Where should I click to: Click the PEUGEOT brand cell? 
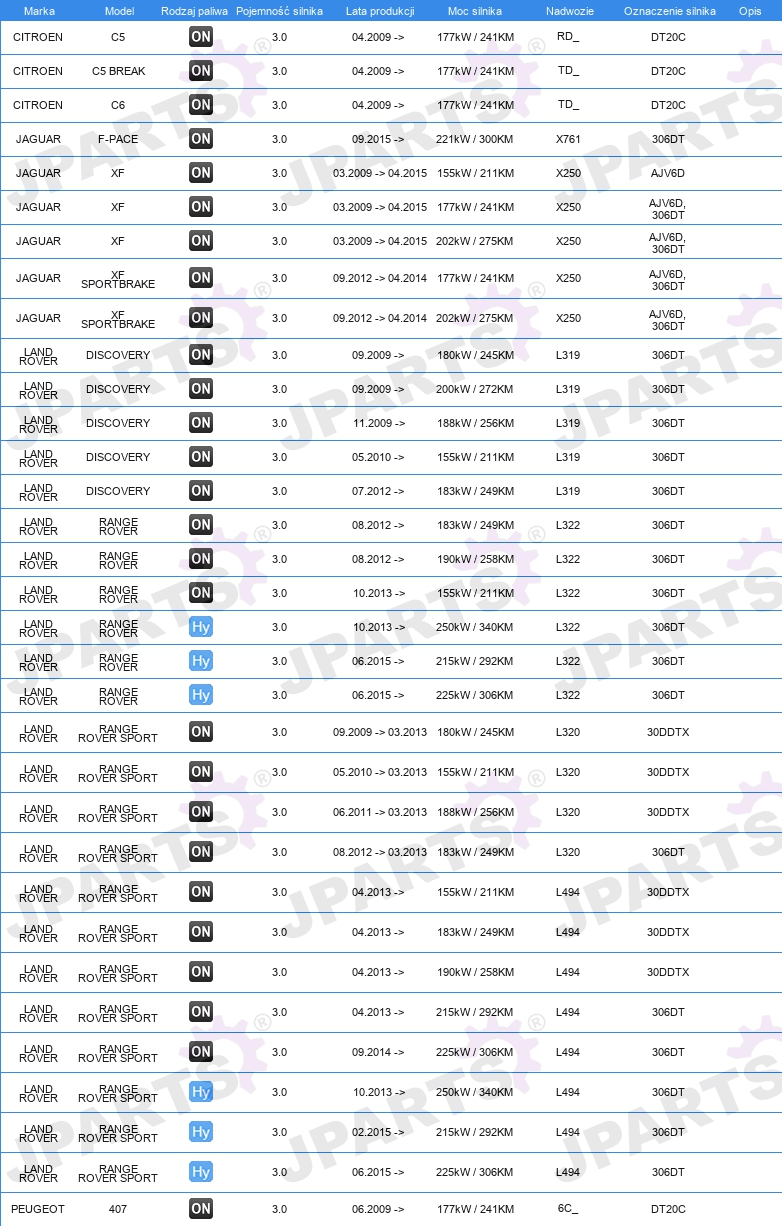click(38, 1209)
